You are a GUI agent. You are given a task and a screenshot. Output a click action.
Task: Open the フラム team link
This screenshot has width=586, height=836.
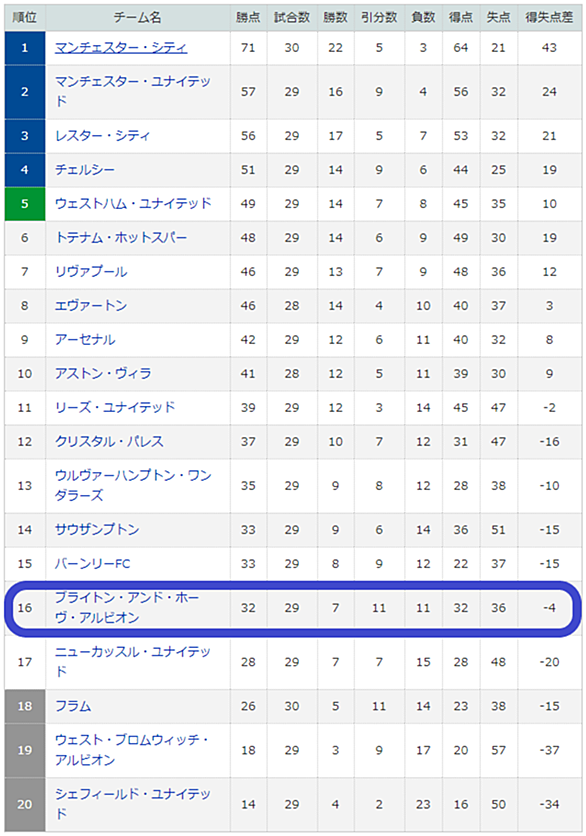[x=73, y=706]
